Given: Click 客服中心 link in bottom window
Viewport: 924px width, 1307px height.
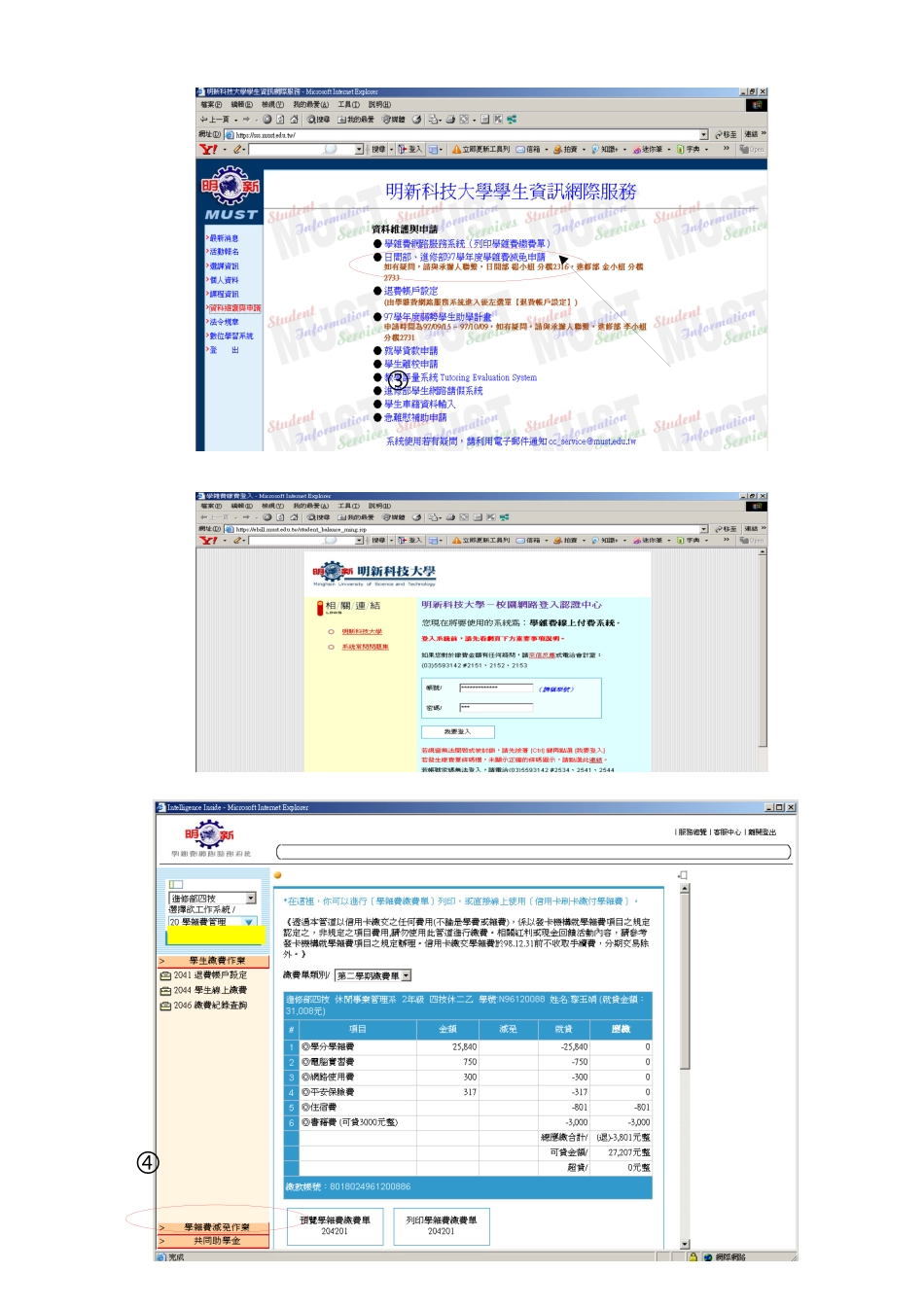Looking at the screenshot, I should tap(728, 832).
